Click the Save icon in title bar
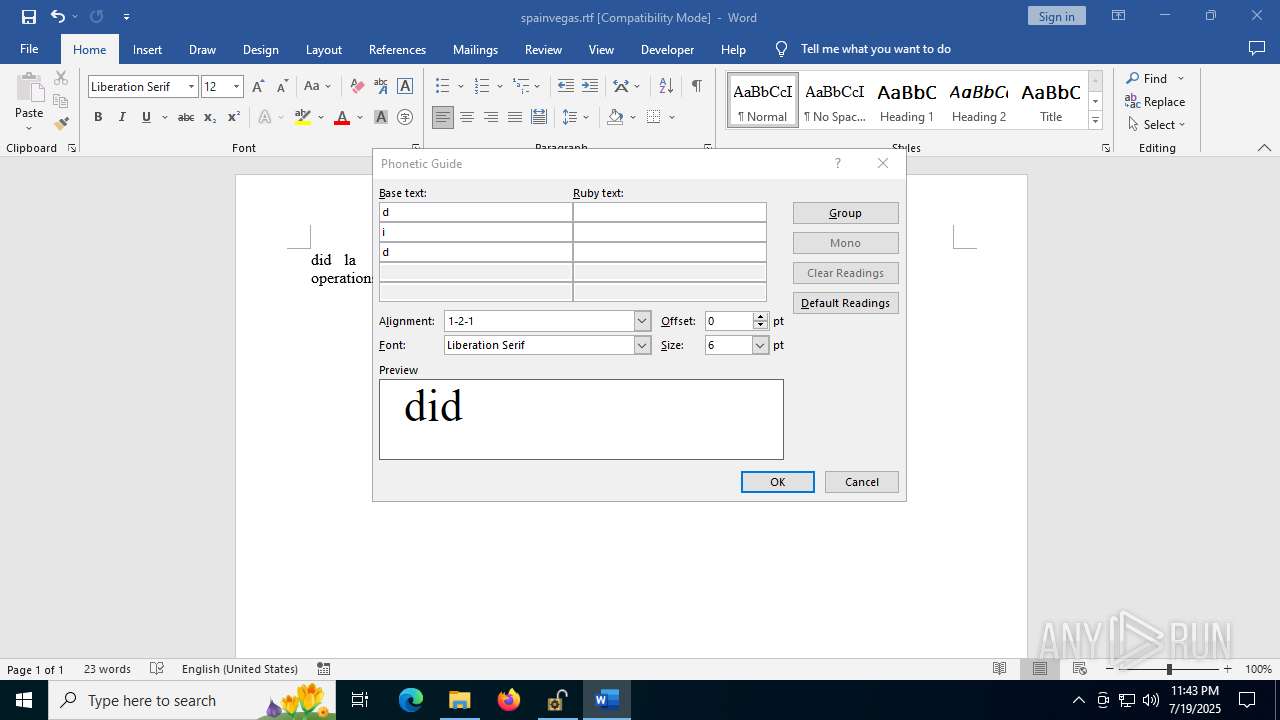 pos(29,17)
